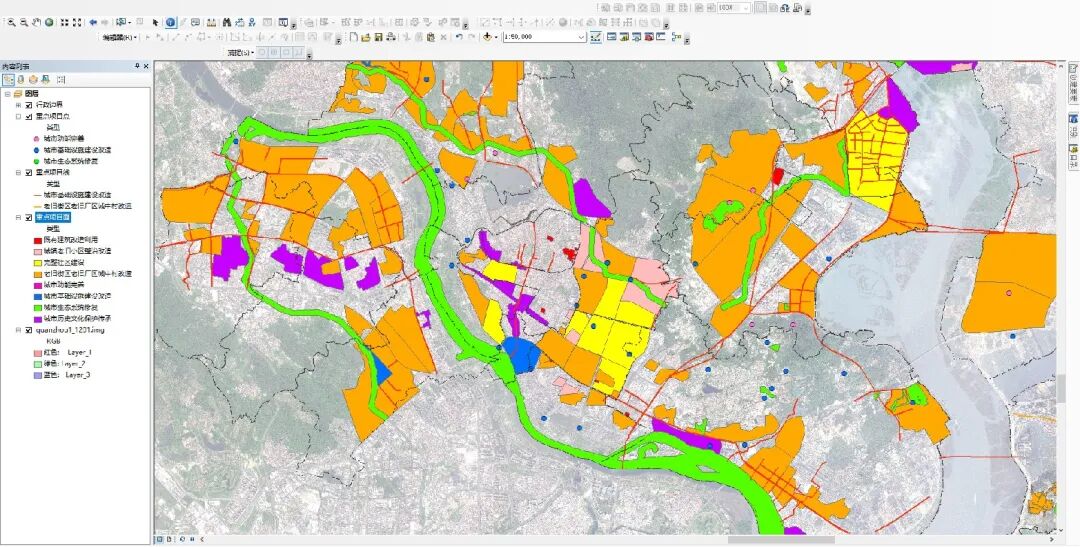
Task: Uncheck the 行政边界 layer checkbox
Action: point(28,105)
